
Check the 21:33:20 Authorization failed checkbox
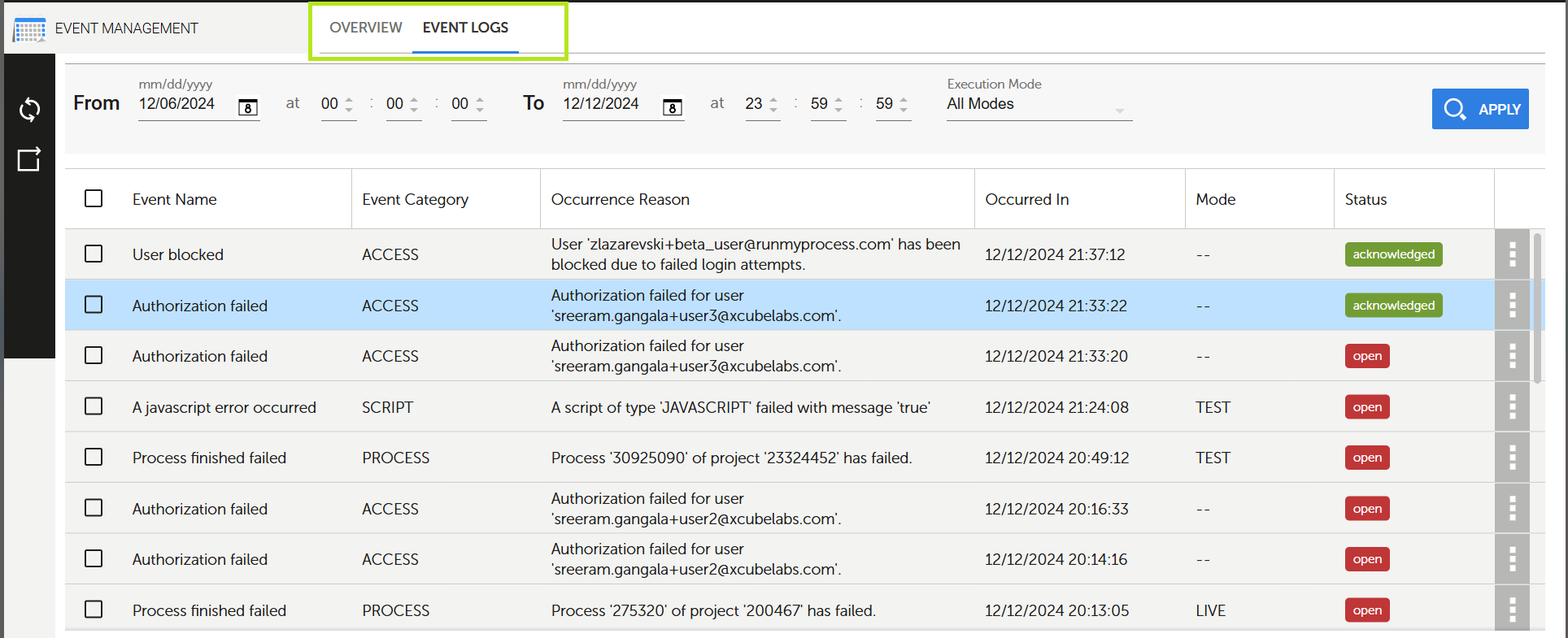94,355
